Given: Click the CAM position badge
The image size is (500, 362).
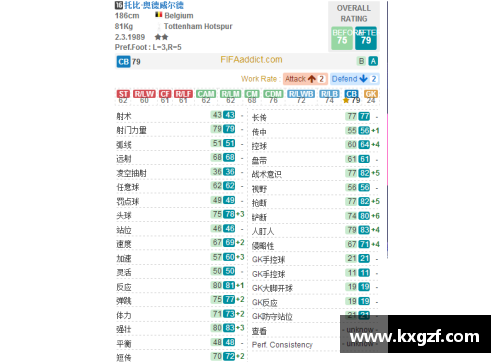Looking at the screenshot, I should pyautogui.click(x=206, y=94).
